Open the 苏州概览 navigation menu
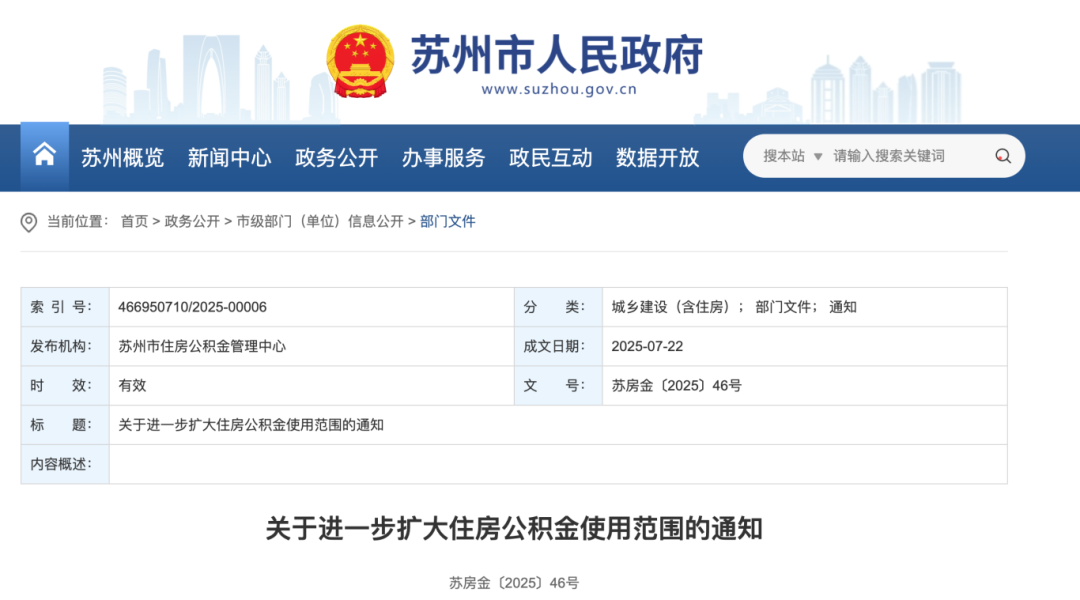The width and height of the screenshot is (1080, 600). [122, 157]
